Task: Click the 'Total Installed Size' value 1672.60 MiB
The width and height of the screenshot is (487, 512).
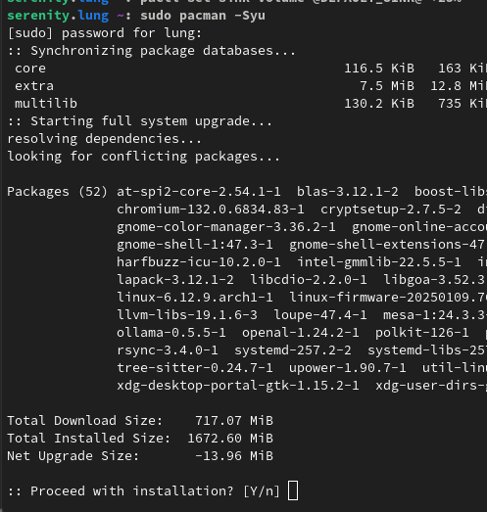Action: click(230, 438)
